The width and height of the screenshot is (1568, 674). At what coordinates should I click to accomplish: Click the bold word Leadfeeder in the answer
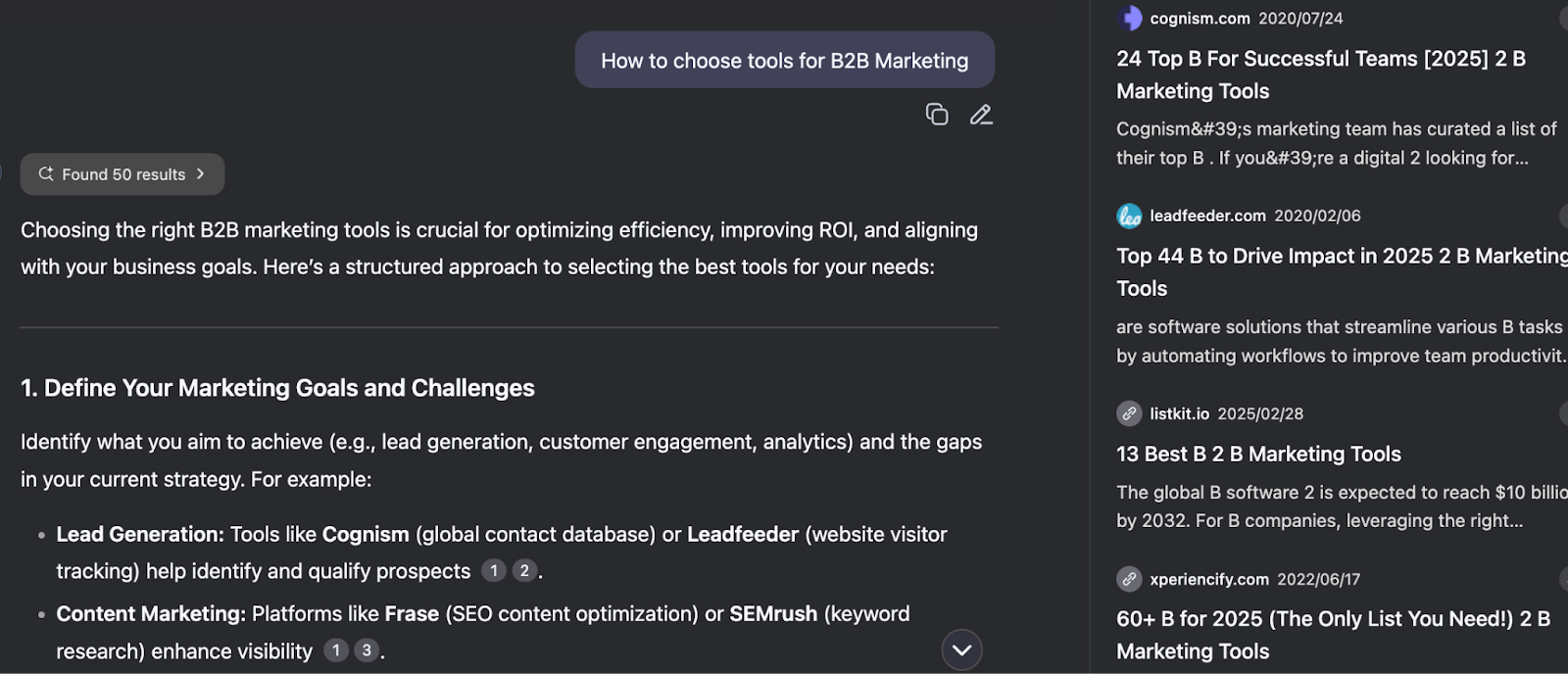click(743, 534)
